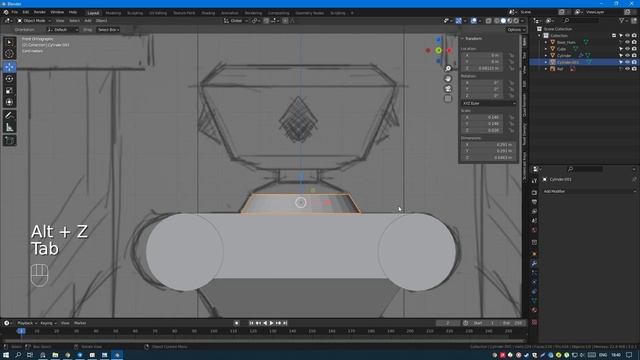Switch to Wireframe viewport shading
Image resolution: width=640 pixels, height=360 pixels.
tap(497, 21)
